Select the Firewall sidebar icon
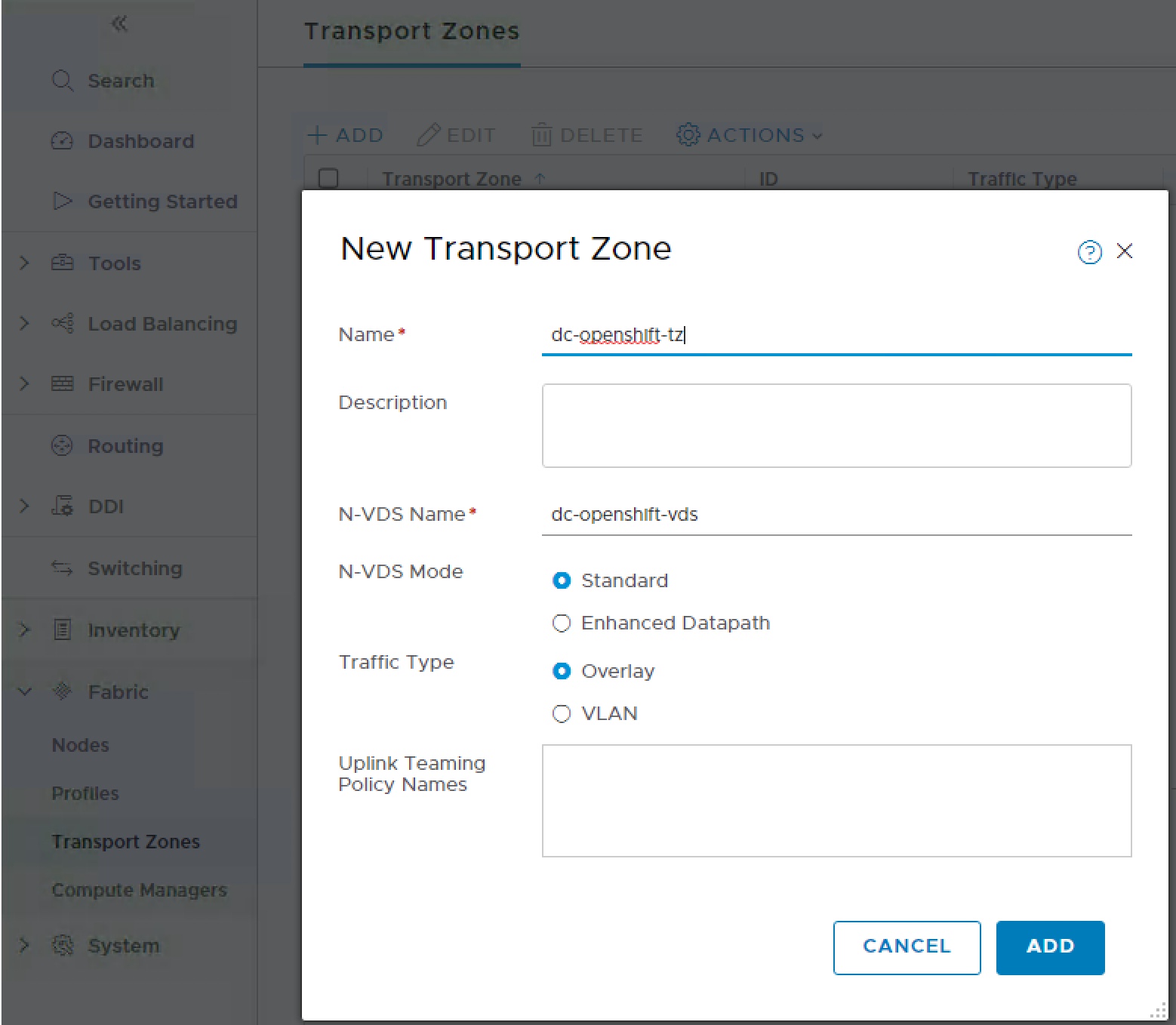1176x1025 pixels. (63, 384)
